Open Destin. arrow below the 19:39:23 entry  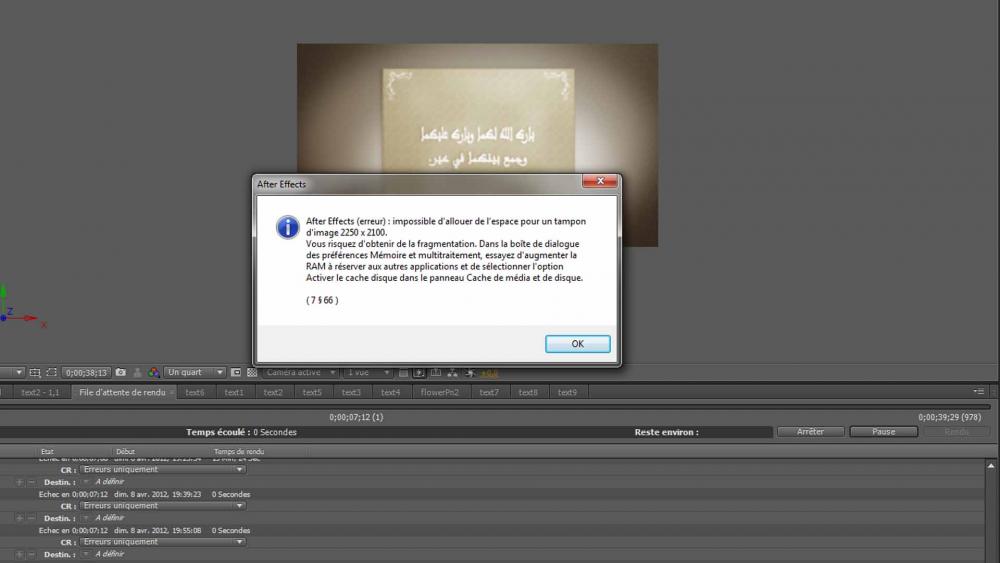[x=85, y=518]
